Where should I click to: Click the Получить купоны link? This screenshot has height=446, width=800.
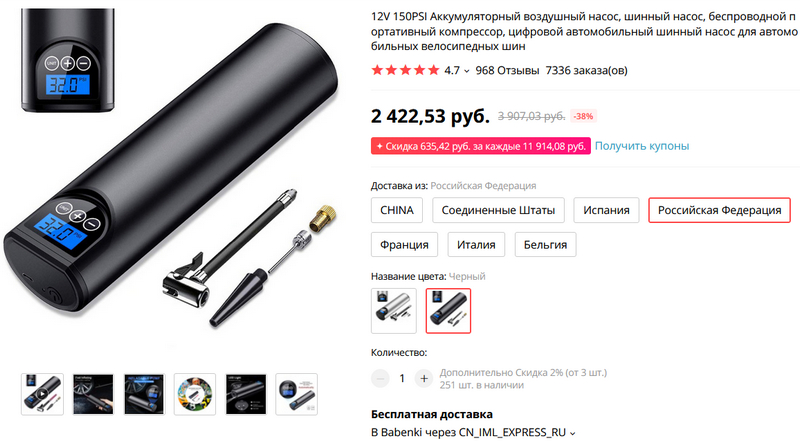pos(642,146)
